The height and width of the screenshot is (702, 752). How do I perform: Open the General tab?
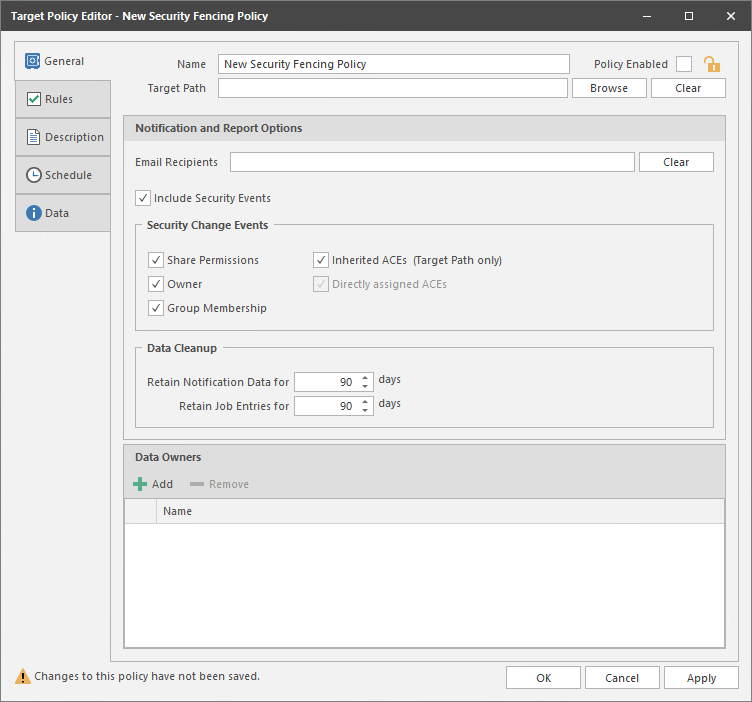pyautogui.click(x=62, y=61)
